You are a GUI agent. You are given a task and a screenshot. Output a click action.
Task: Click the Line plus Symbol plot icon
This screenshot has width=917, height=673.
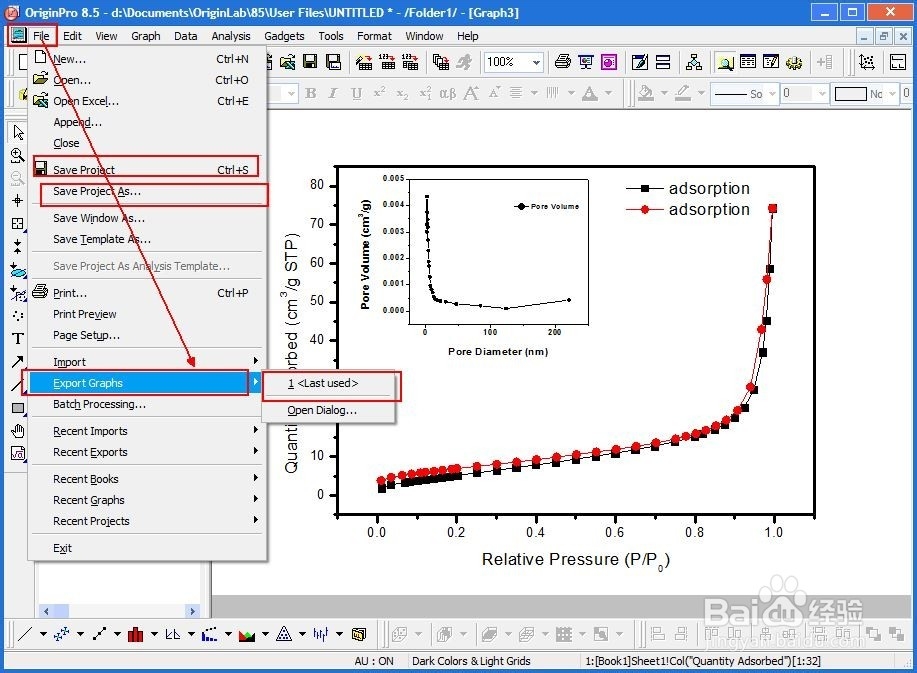click(x=99, y=634)
